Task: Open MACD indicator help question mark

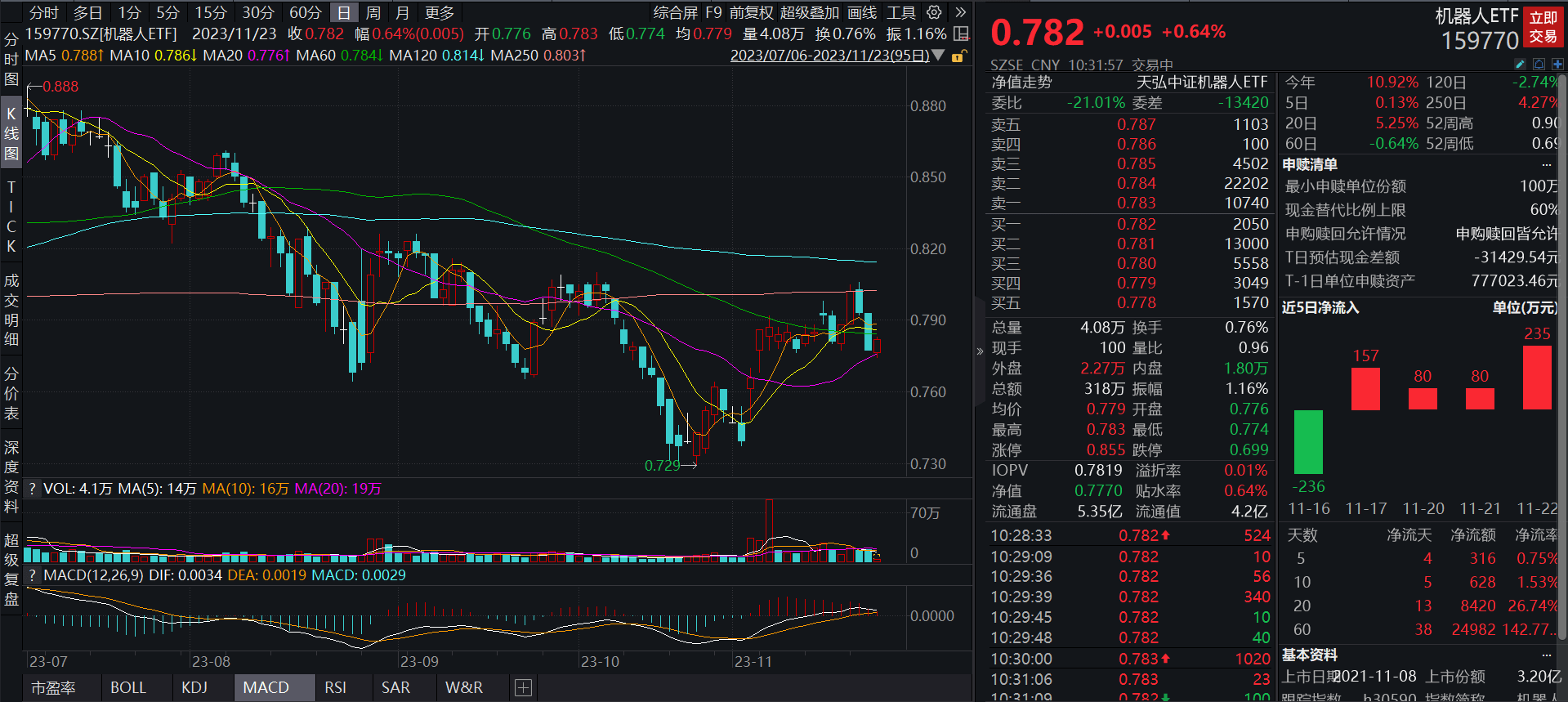Action: 33,575
